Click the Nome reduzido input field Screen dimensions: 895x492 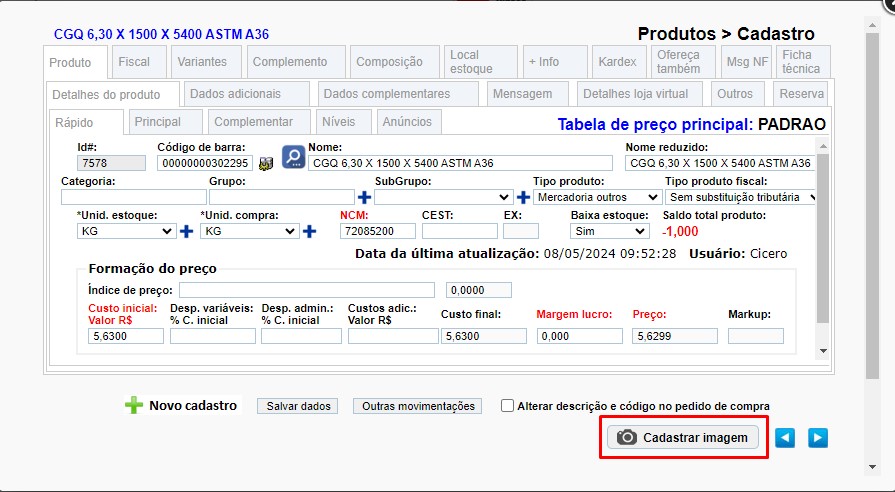[x=720, y=163]
